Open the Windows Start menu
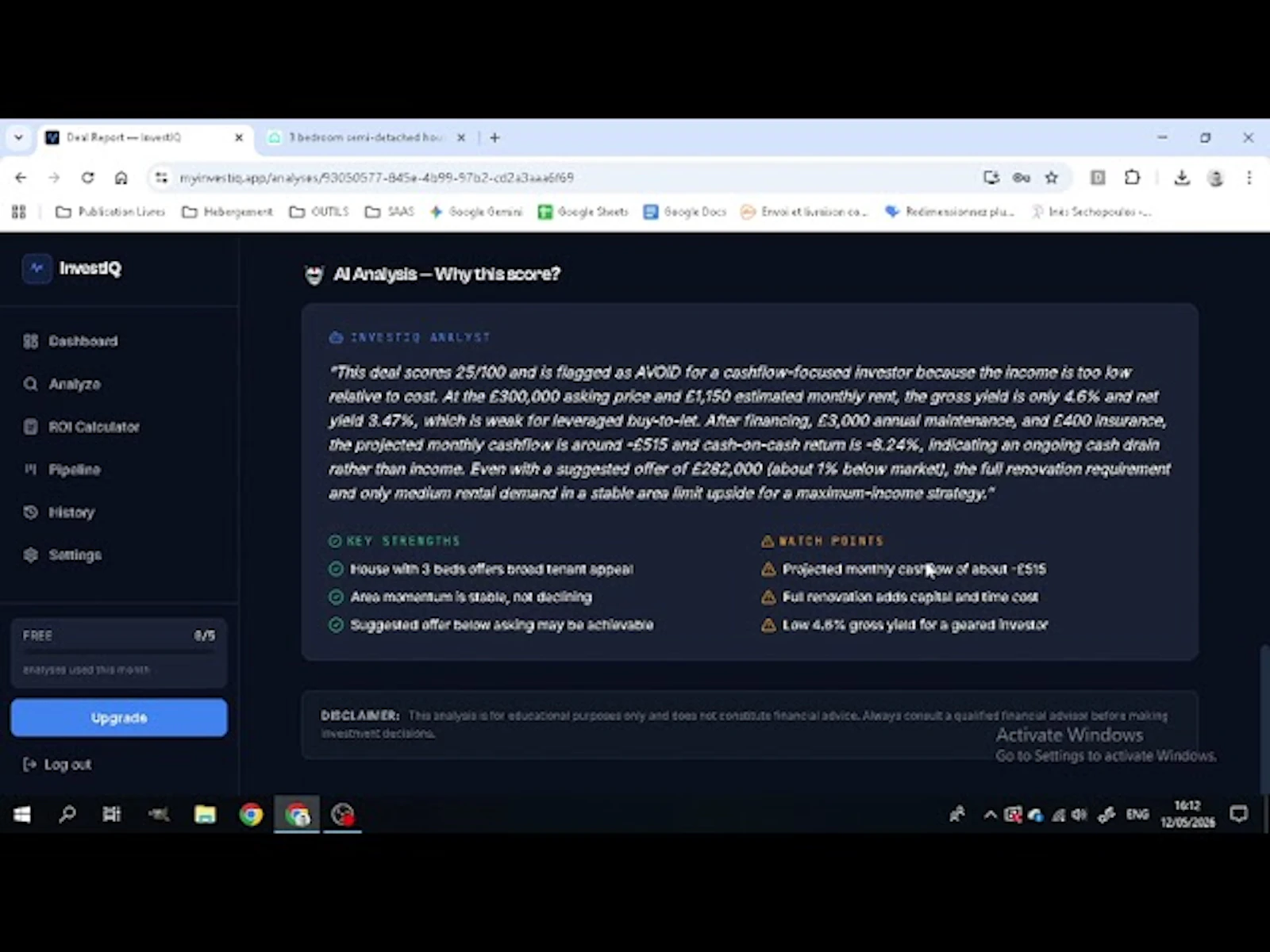Screen dimensions: 1270x952 (x=22, y=814)
